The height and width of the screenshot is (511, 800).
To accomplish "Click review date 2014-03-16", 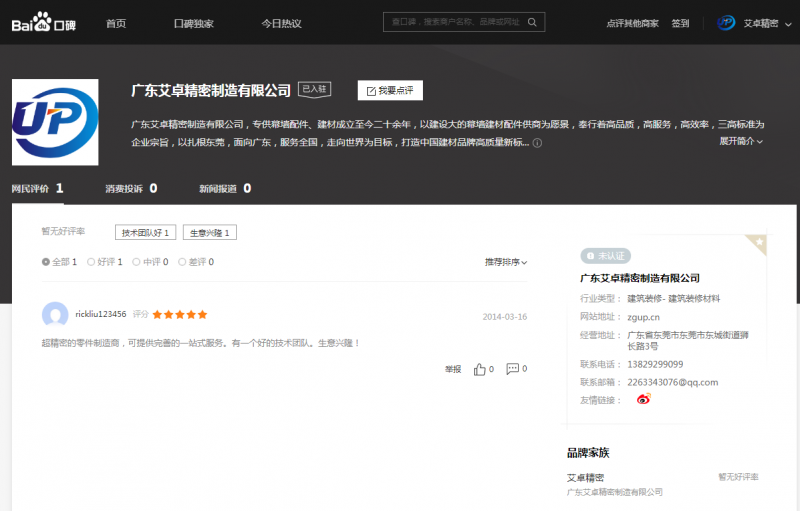I will (x=505, y=317).
